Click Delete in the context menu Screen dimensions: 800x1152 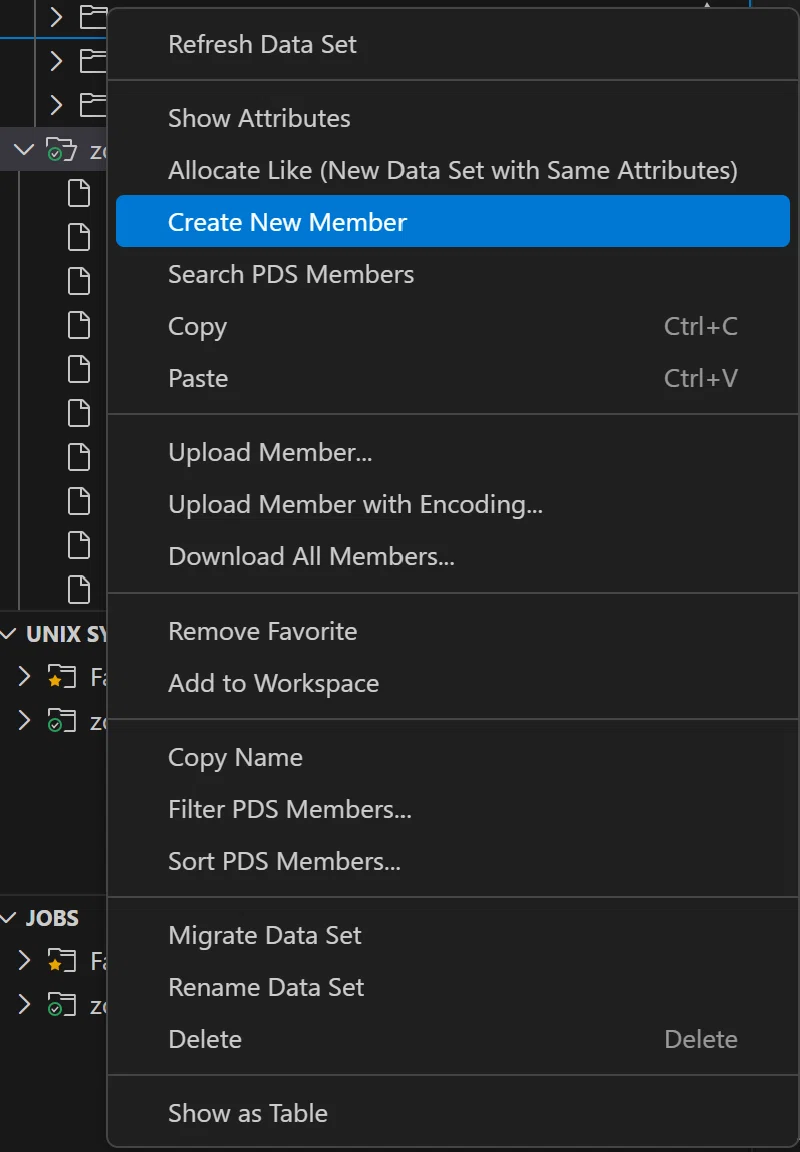coord(453,1040)
